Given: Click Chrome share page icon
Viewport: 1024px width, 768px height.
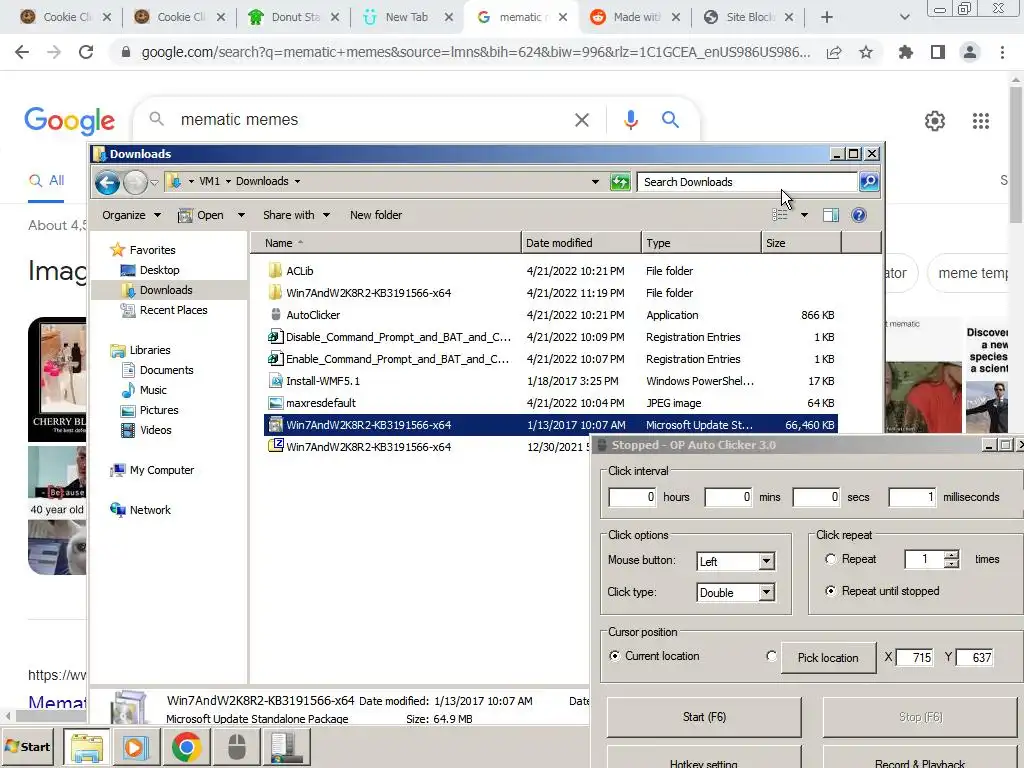Looking at the screenshot, I should tap(834, 52).
